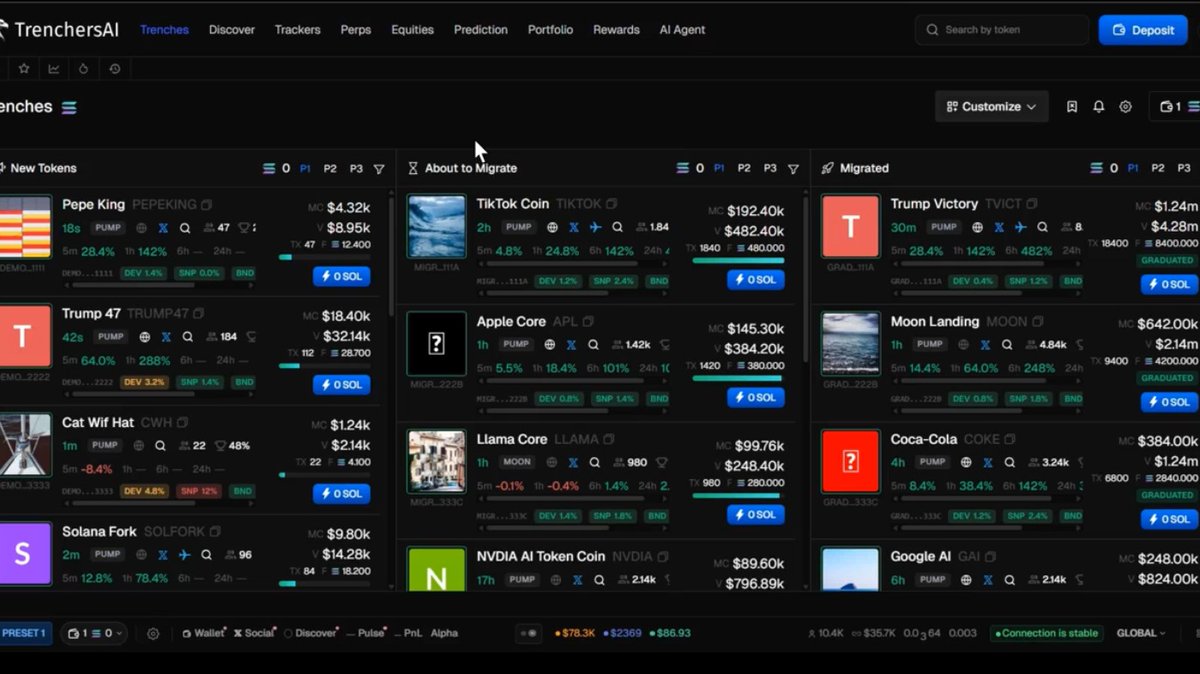Open X link for Llama Core
Viewport: 1200px width, 674px height.
pos(573,463)
